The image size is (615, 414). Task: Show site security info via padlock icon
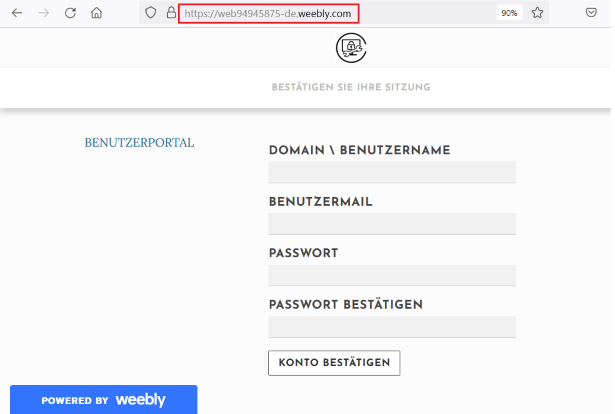point(171,13)
